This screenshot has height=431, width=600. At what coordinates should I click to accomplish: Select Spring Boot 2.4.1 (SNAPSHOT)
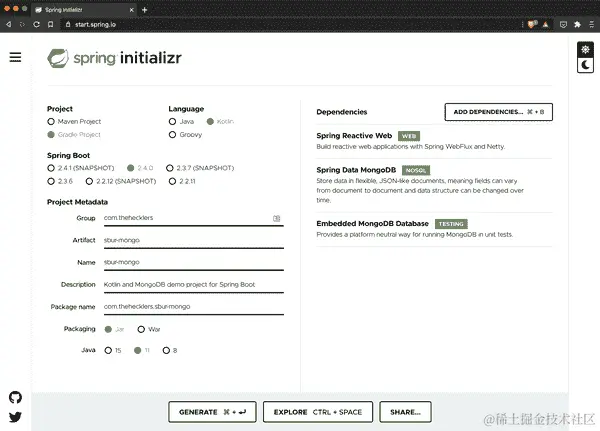pos(51,168)
